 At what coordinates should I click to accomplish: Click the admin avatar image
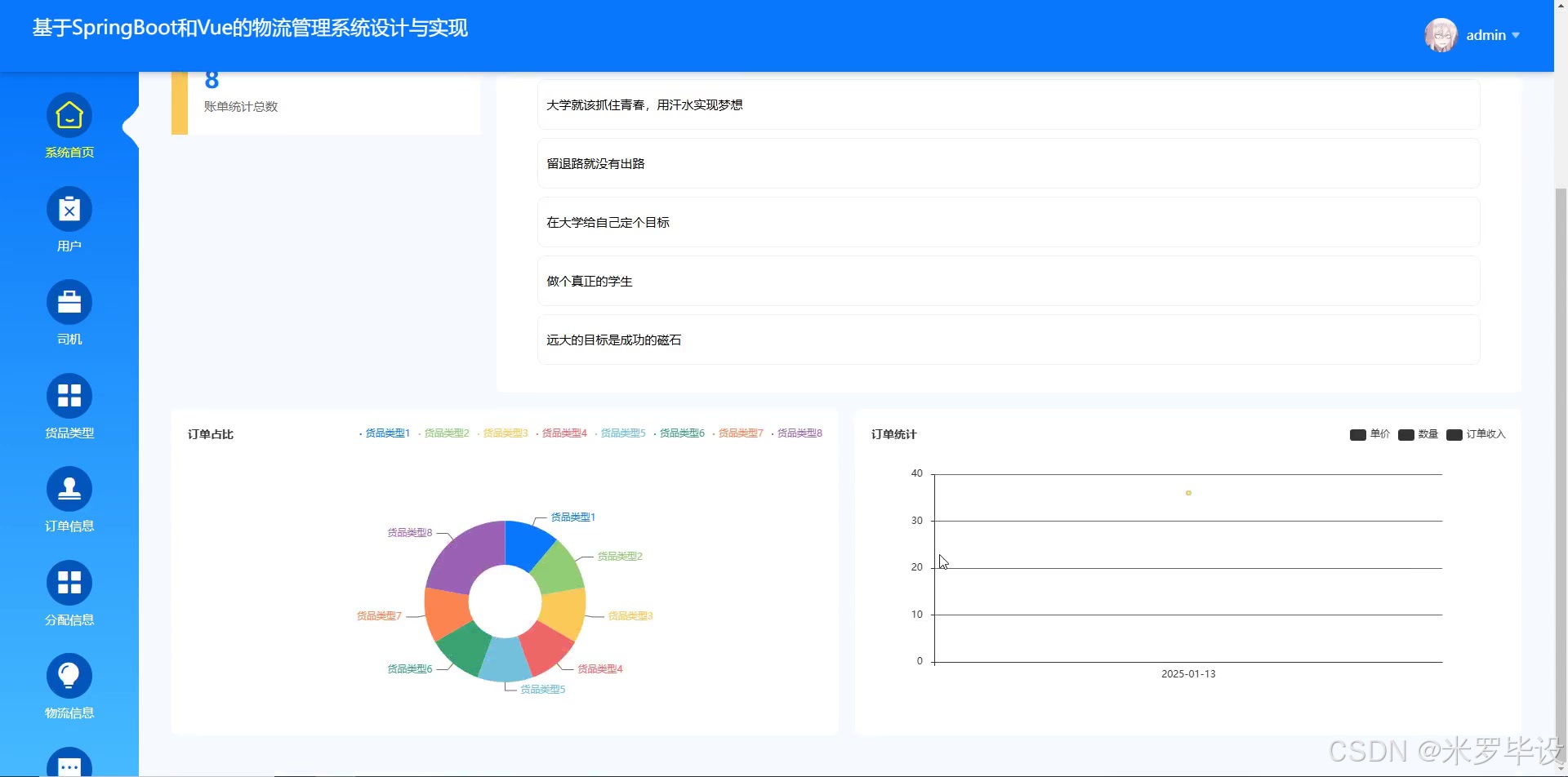[1441, 35]
